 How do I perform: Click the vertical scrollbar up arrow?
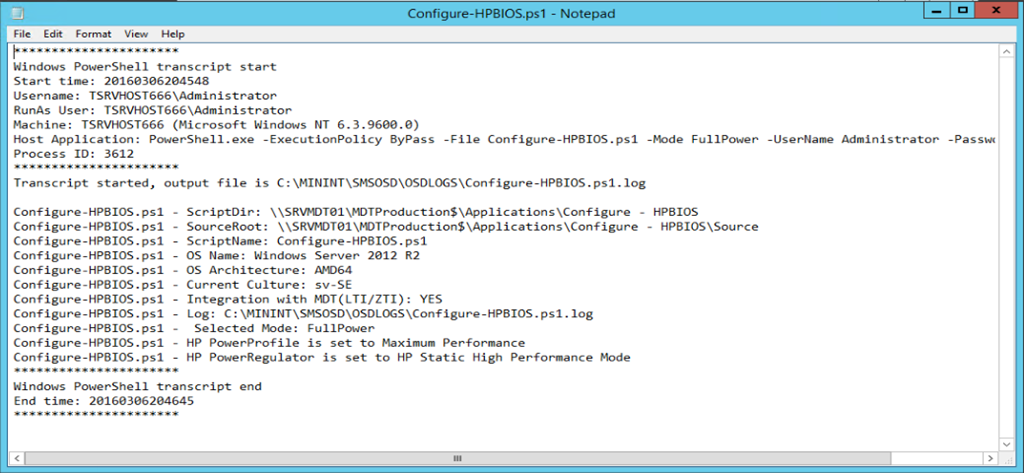coord(1008,50)
